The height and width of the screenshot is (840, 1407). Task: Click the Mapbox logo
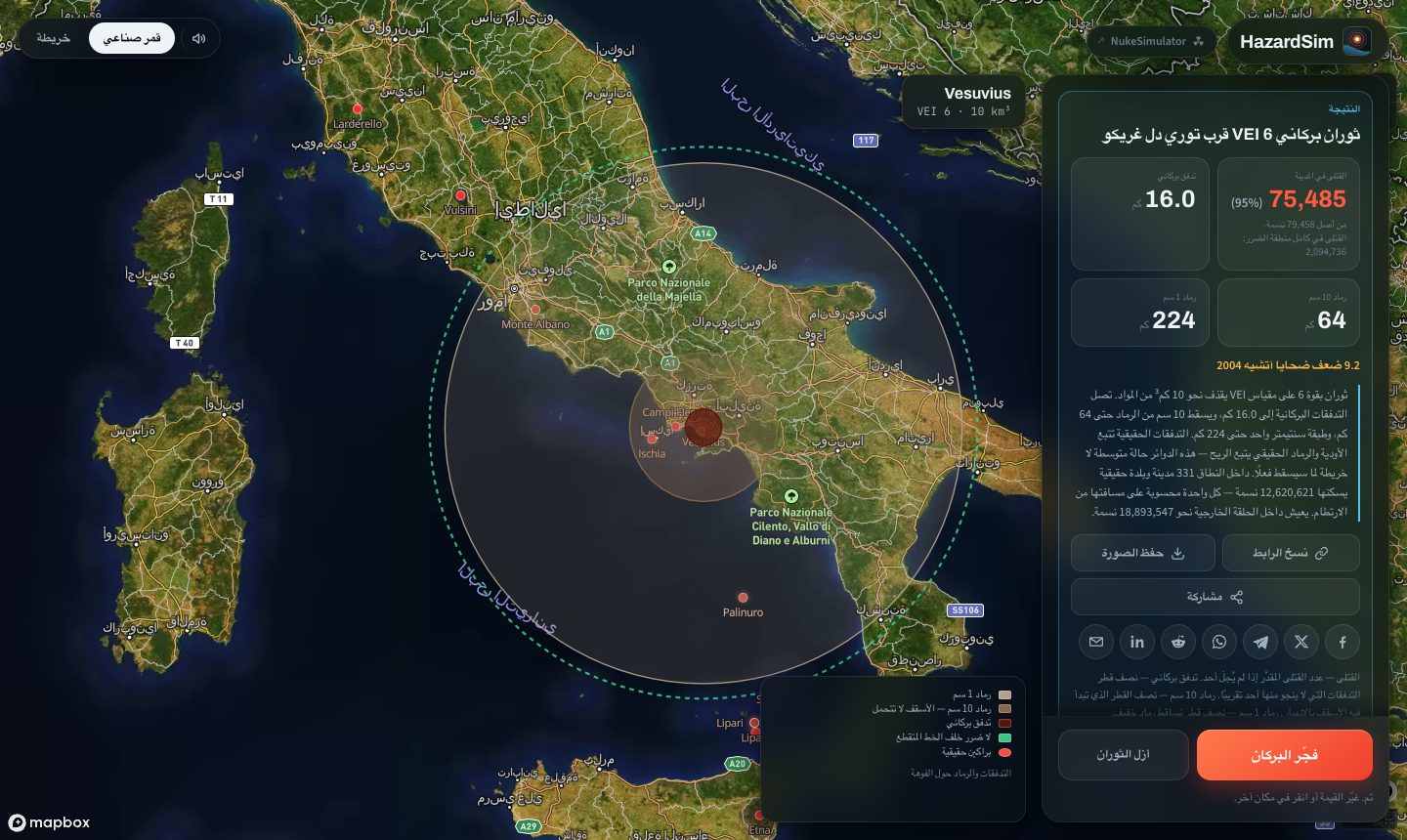coord(49,822)
